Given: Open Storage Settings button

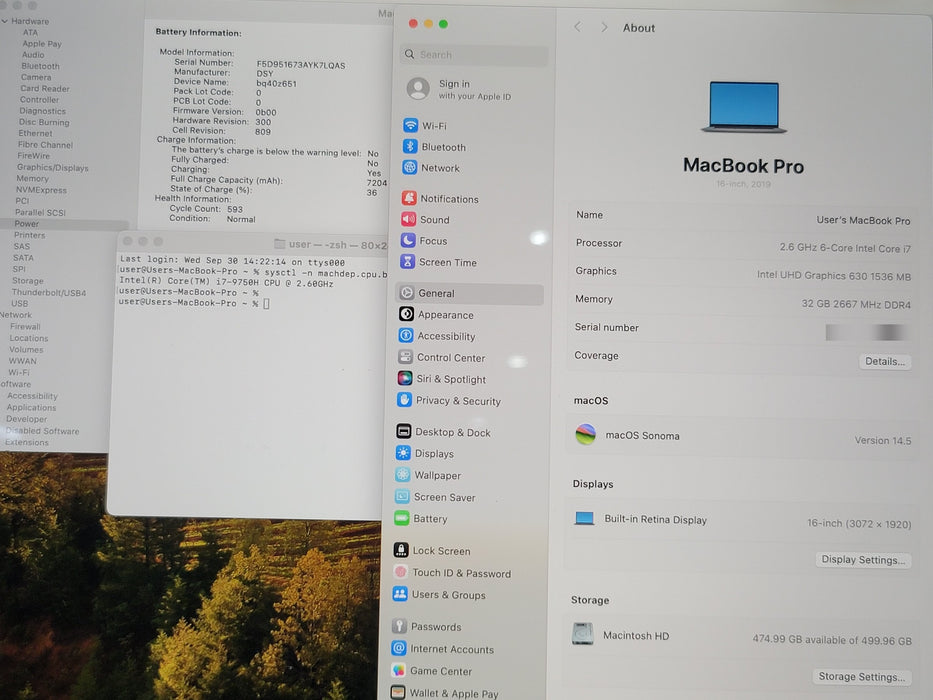Looking at the screenshot, I should [x=861, y=677].
